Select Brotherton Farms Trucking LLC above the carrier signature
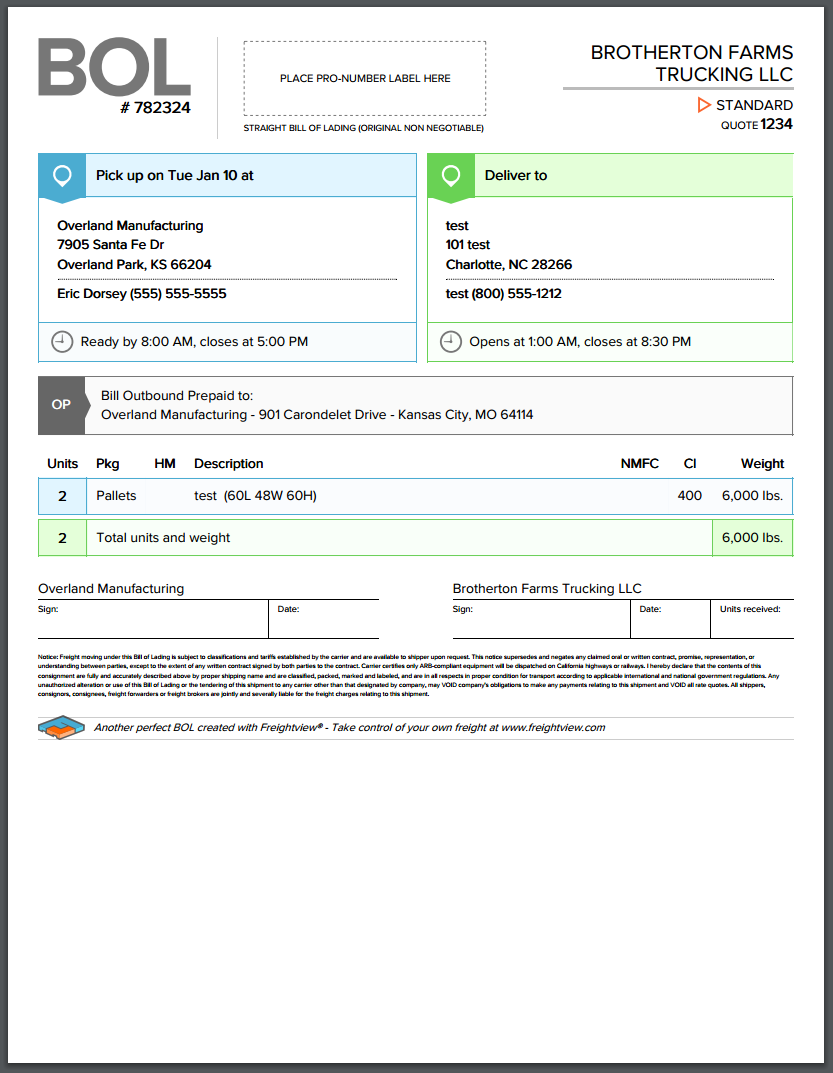The width and height of the screenshot is (833, 1073). (547, 589)
